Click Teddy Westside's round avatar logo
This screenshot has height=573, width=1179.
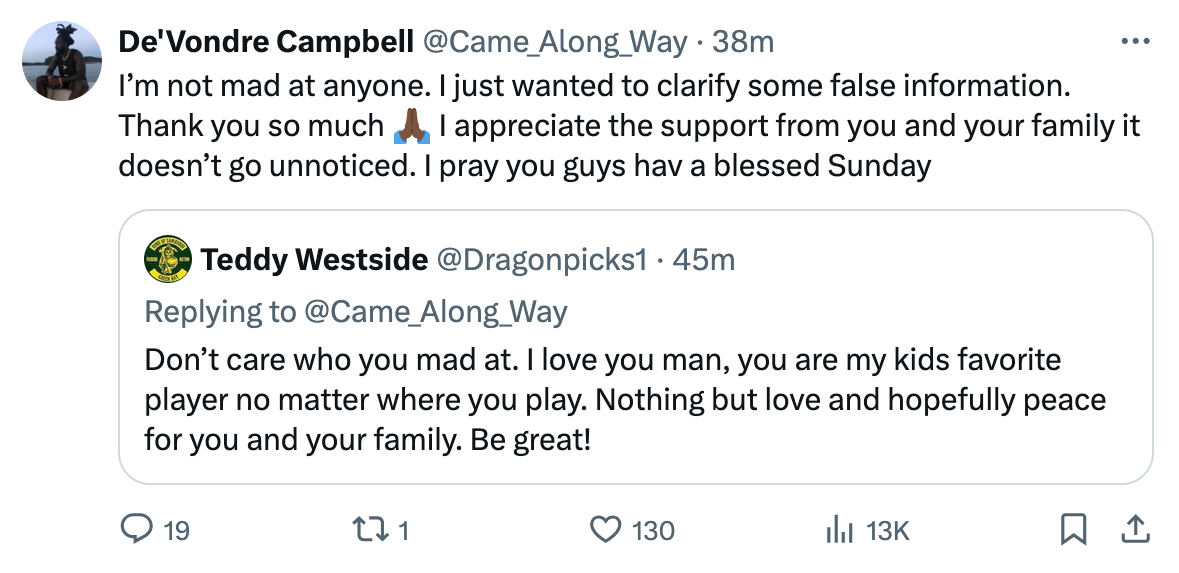coord(168,261)
